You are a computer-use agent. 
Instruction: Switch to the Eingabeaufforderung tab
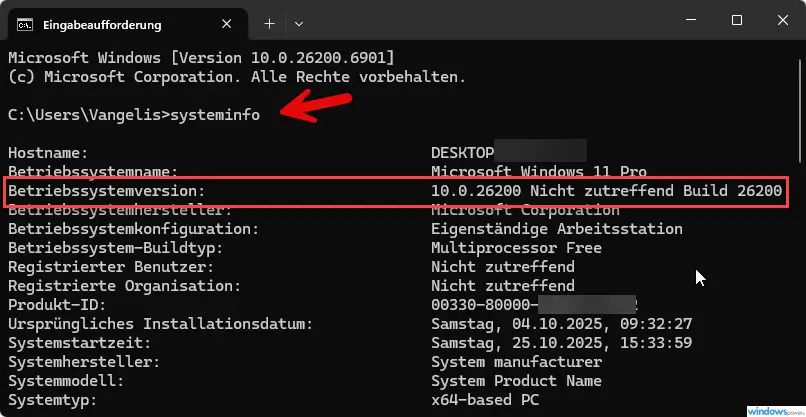coord(110,22)
